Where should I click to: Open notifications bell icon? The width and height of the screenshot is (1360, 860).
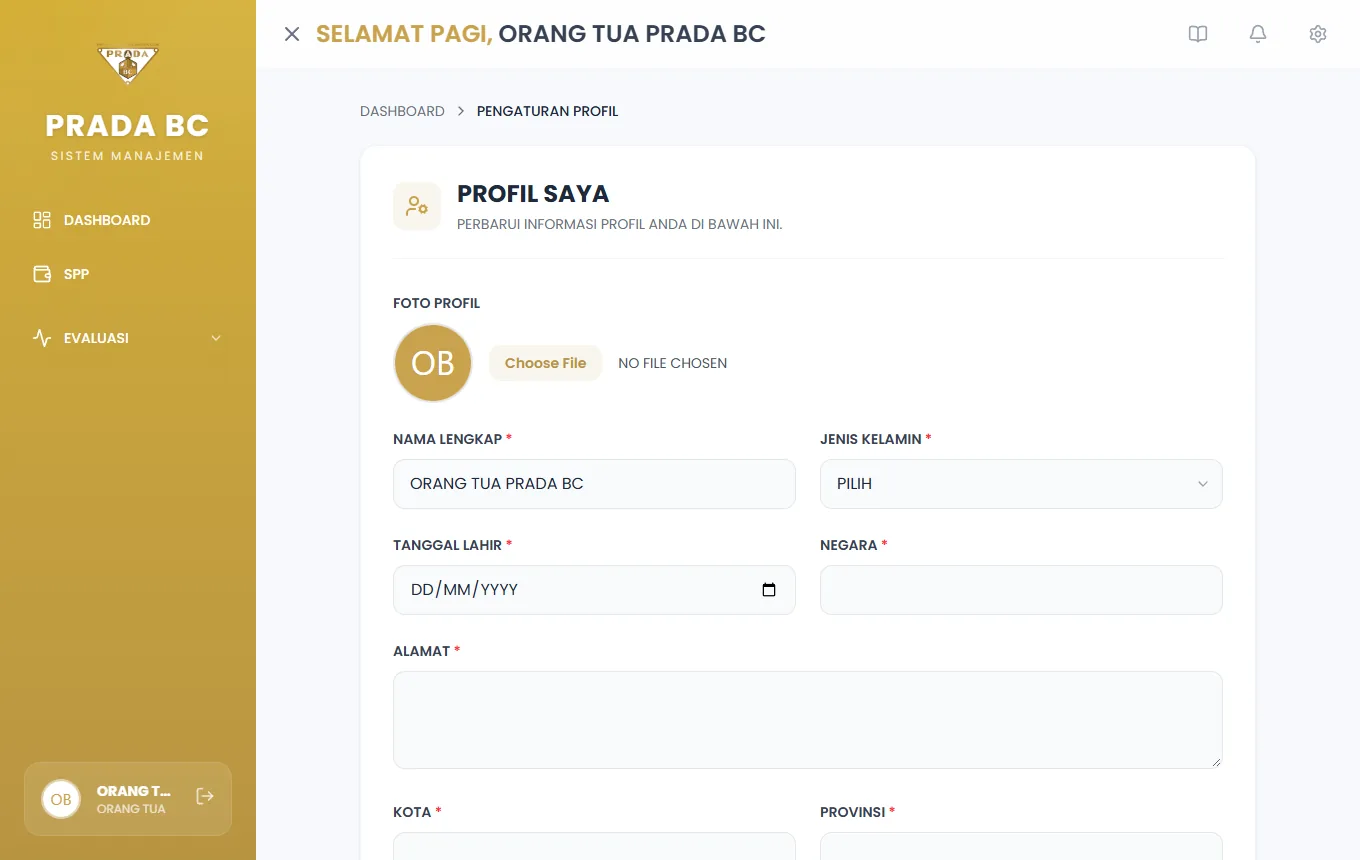tap(1258, 34)
